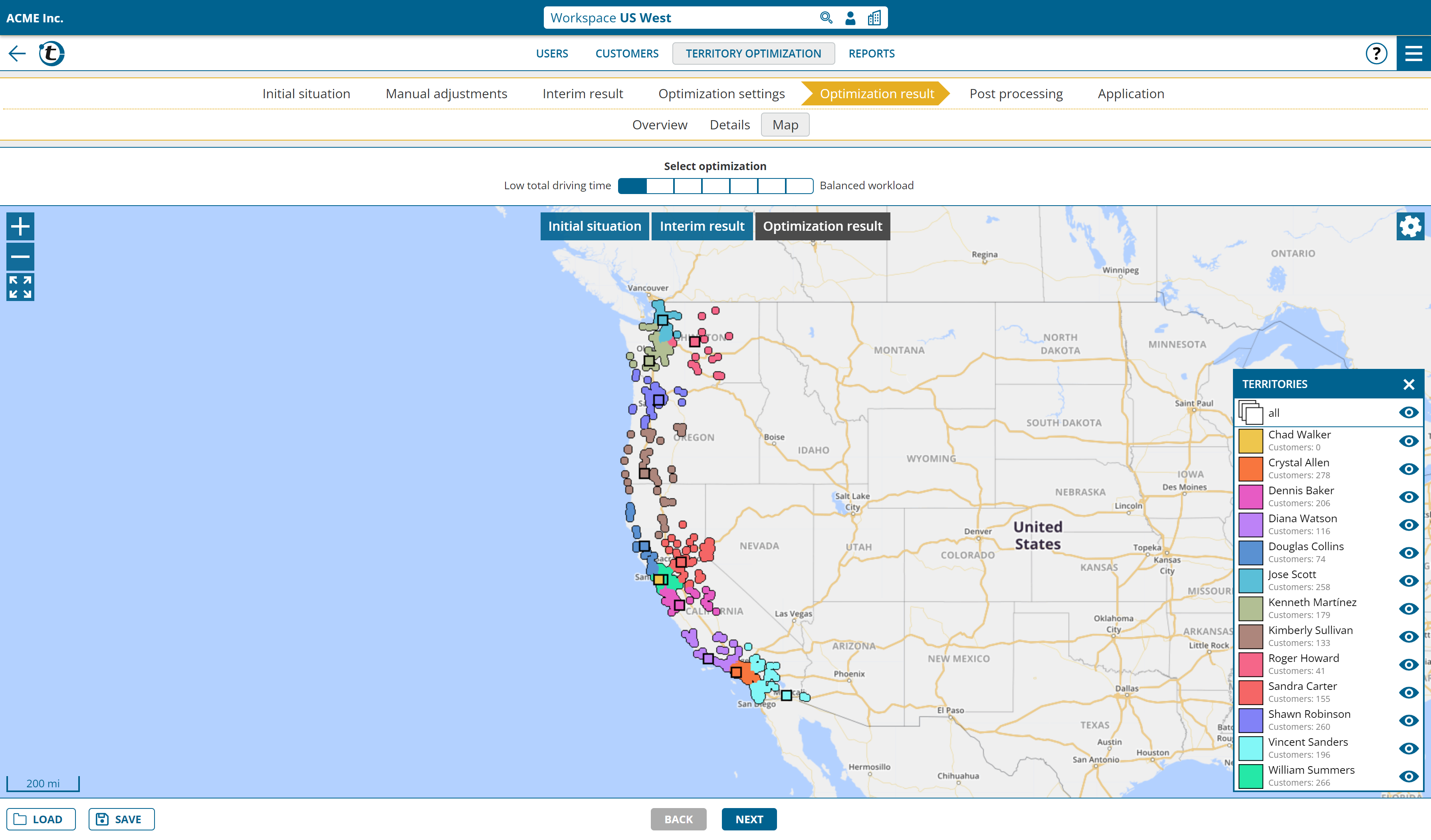Switch to Details sub-tab
This screenshot has height=840, width=1431.
coord(730,125)
